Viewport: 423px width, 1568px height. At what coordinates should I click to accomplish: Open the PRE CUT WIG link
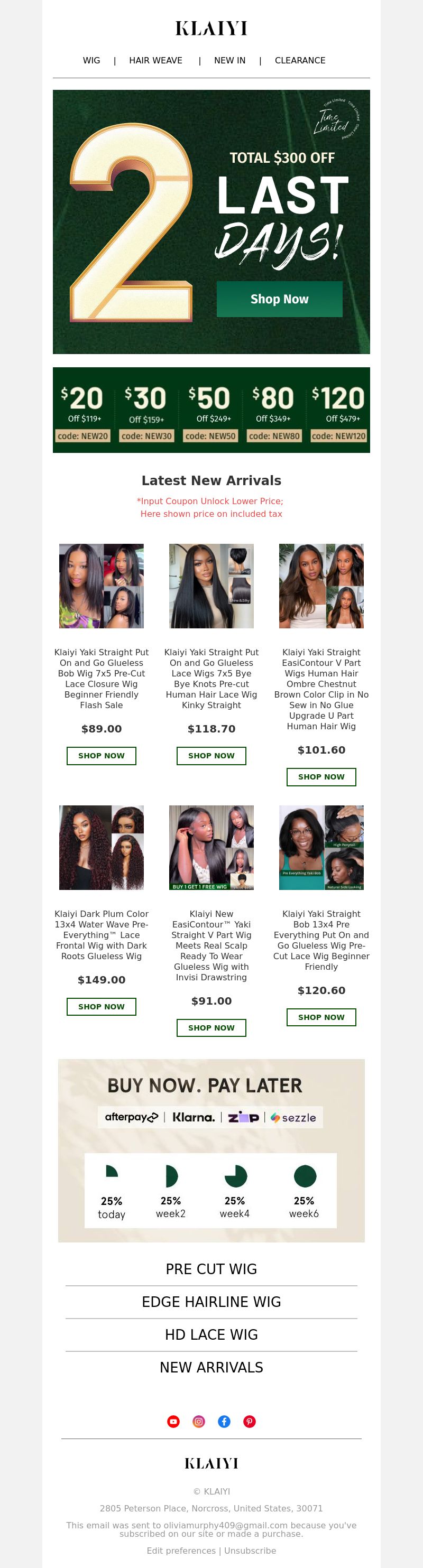click(x=211, y=1268)
